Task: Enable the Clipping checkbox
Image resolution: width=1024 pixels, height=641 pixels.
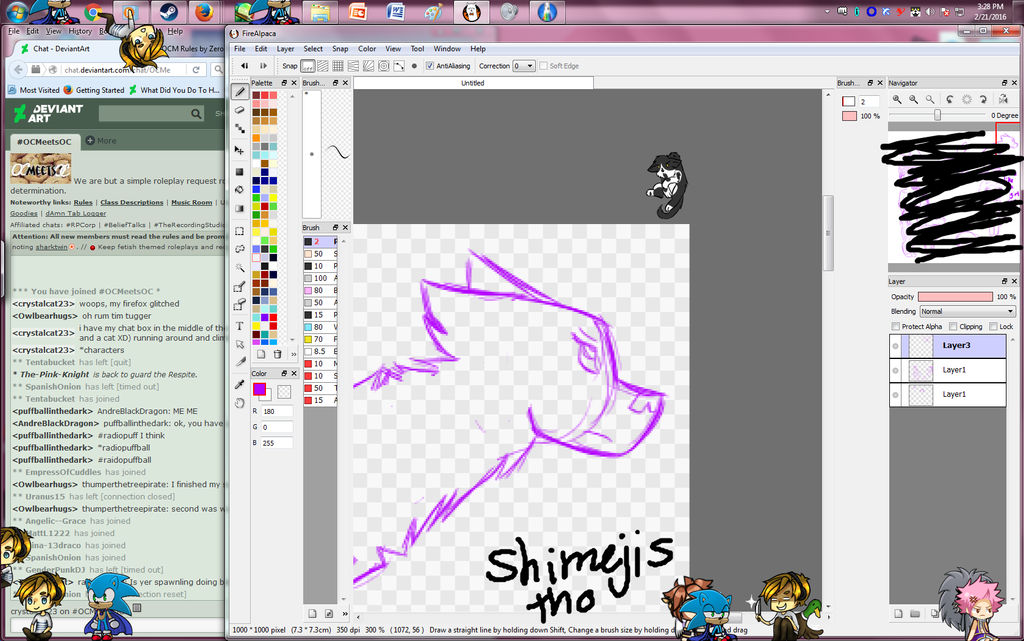Action: (953, 326)
